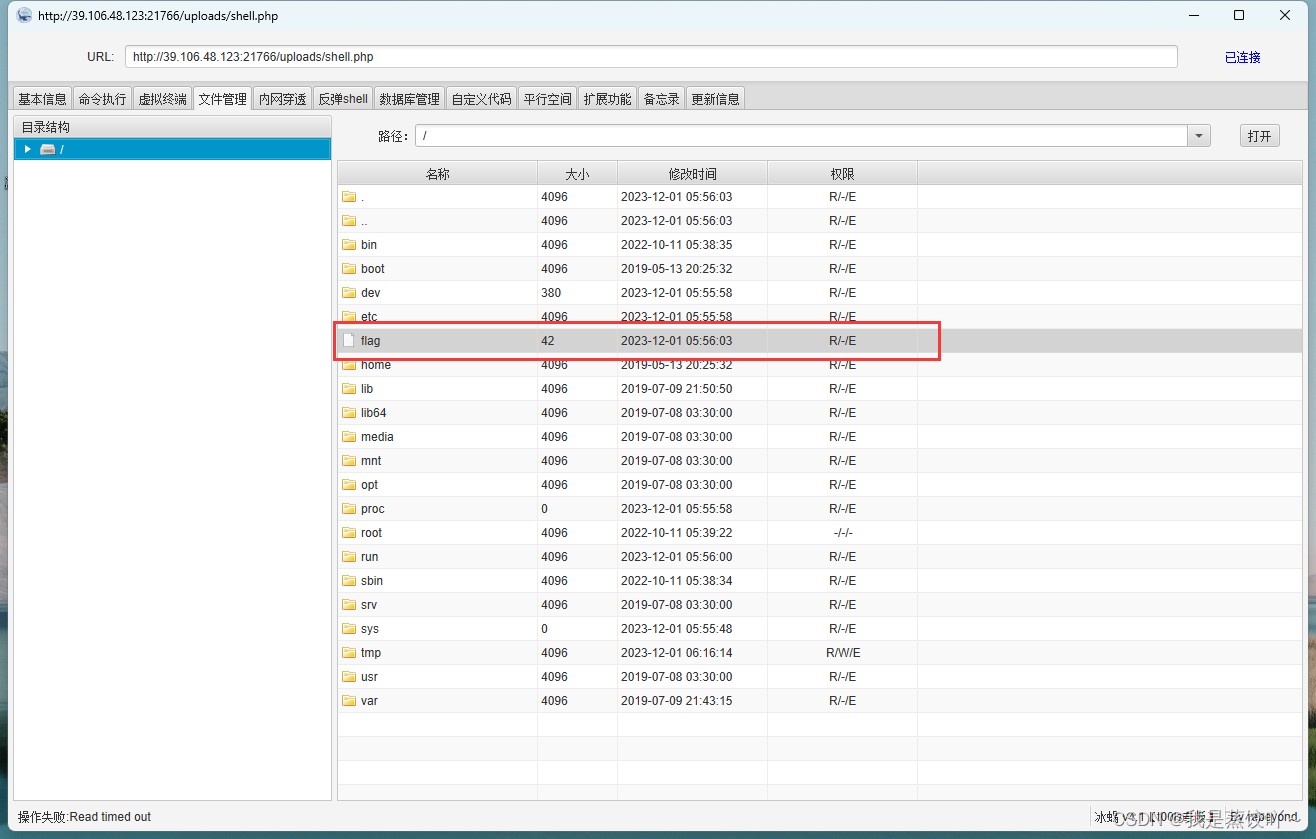Select the root folder icon
The height and width of the screenshot is (839, 1316).
[x=349, y=533]
